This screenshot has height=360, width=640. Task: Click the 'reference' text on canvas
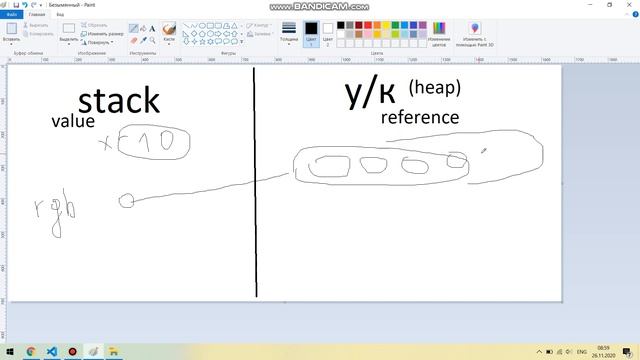pyautogui.click(x=420, y=117)
